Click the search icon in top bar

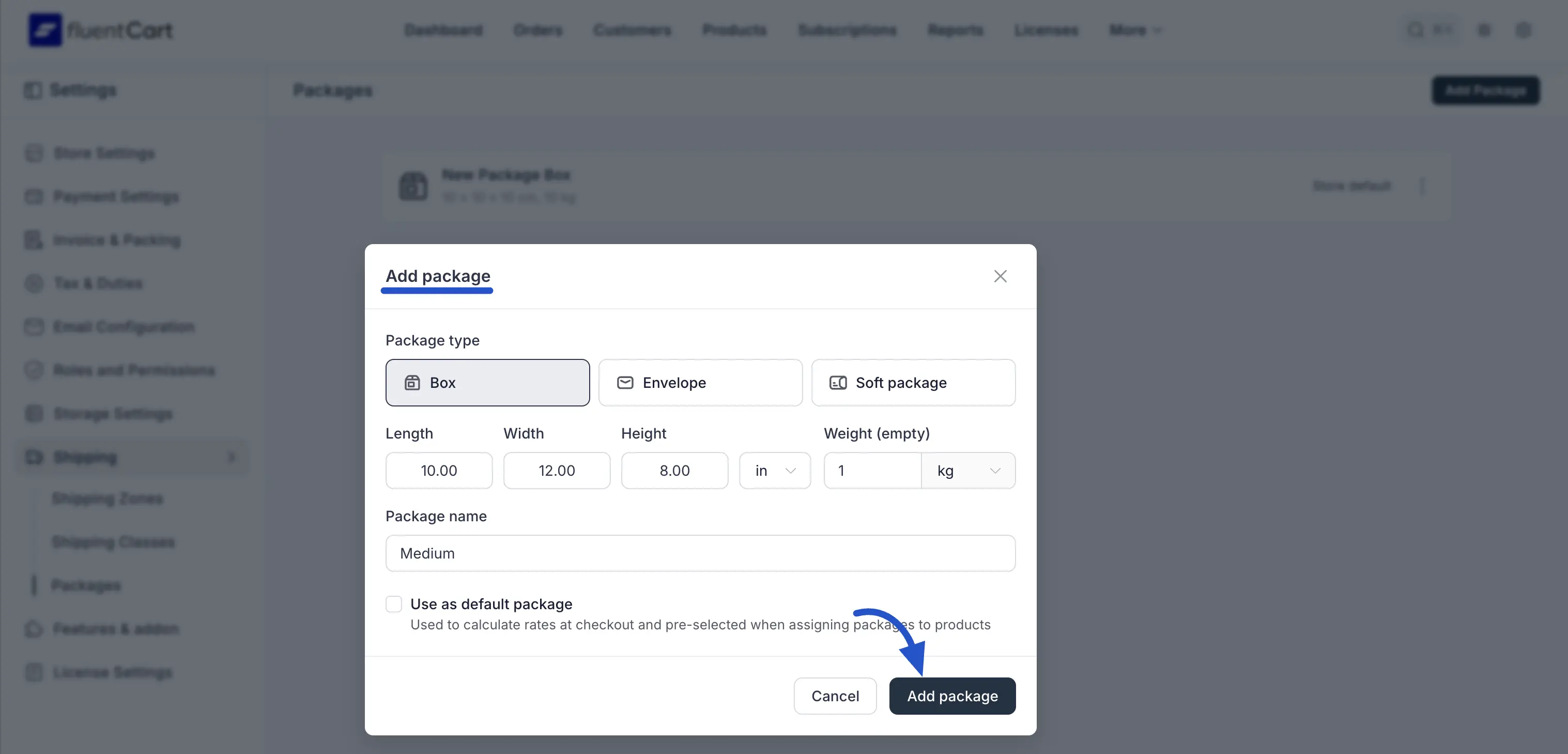(x=1416, y=30)
